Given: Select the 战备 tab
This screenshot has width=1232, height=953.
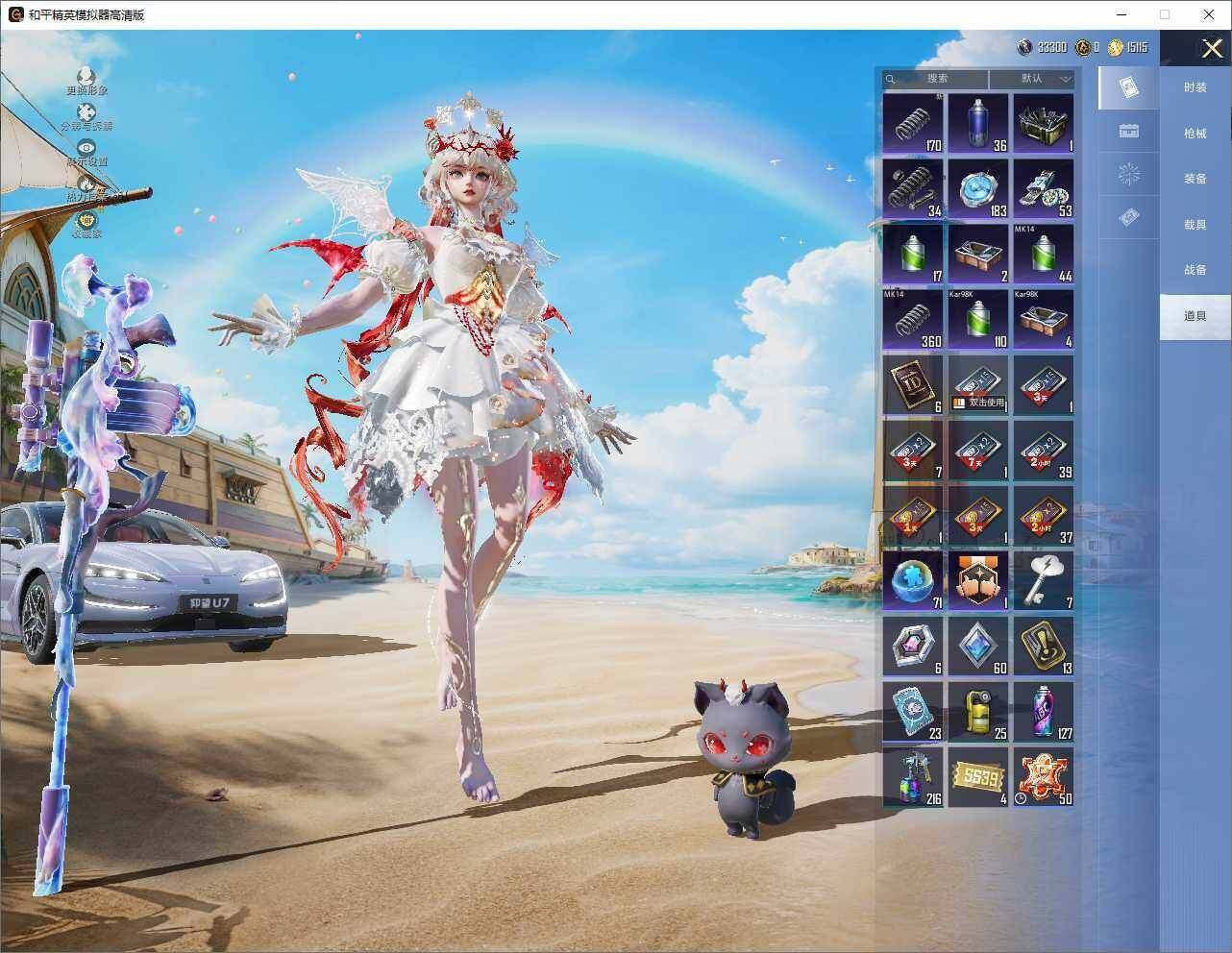Looking at the screenshot, I should [x=1195, y=270].
